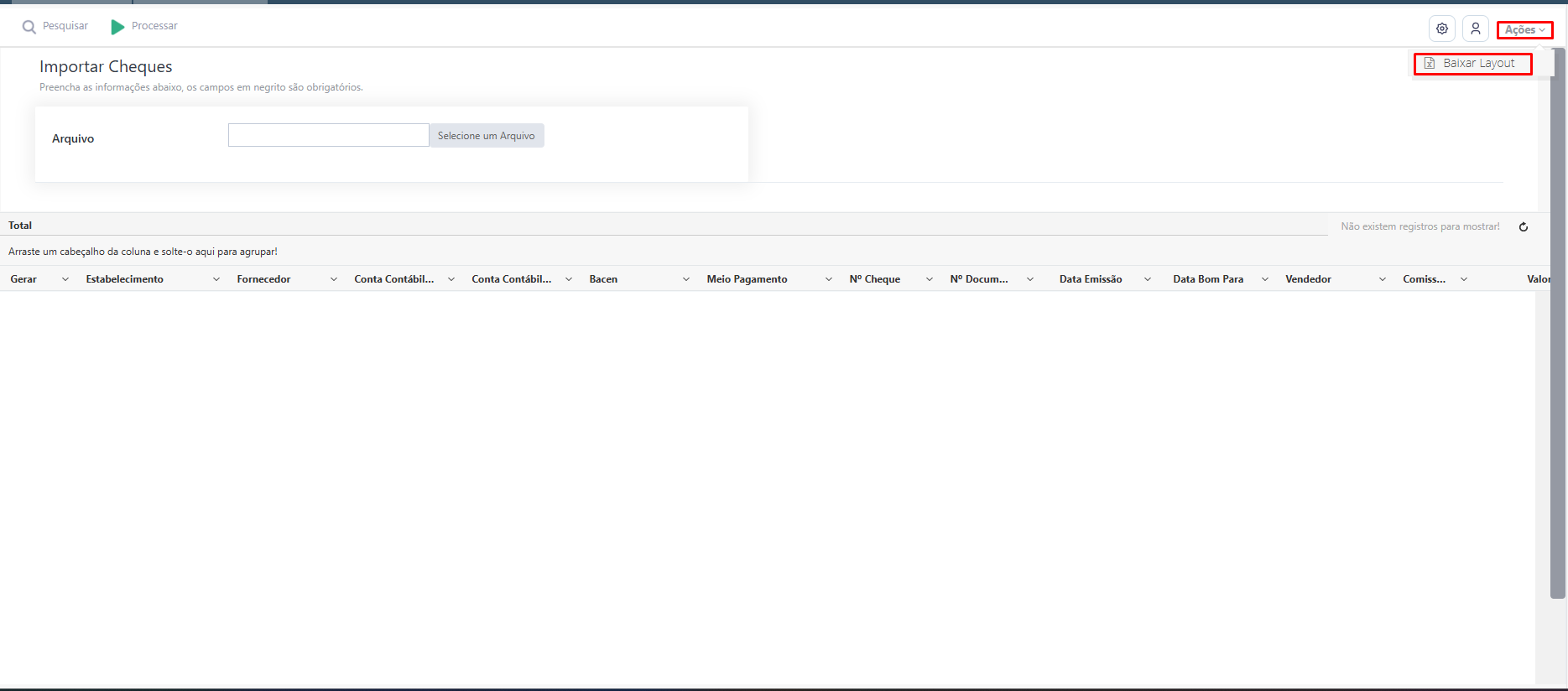Click the Excel icon next to Baixar Layout
The height and width of the screenshot is (691, 1568).
pos(1430,64)
